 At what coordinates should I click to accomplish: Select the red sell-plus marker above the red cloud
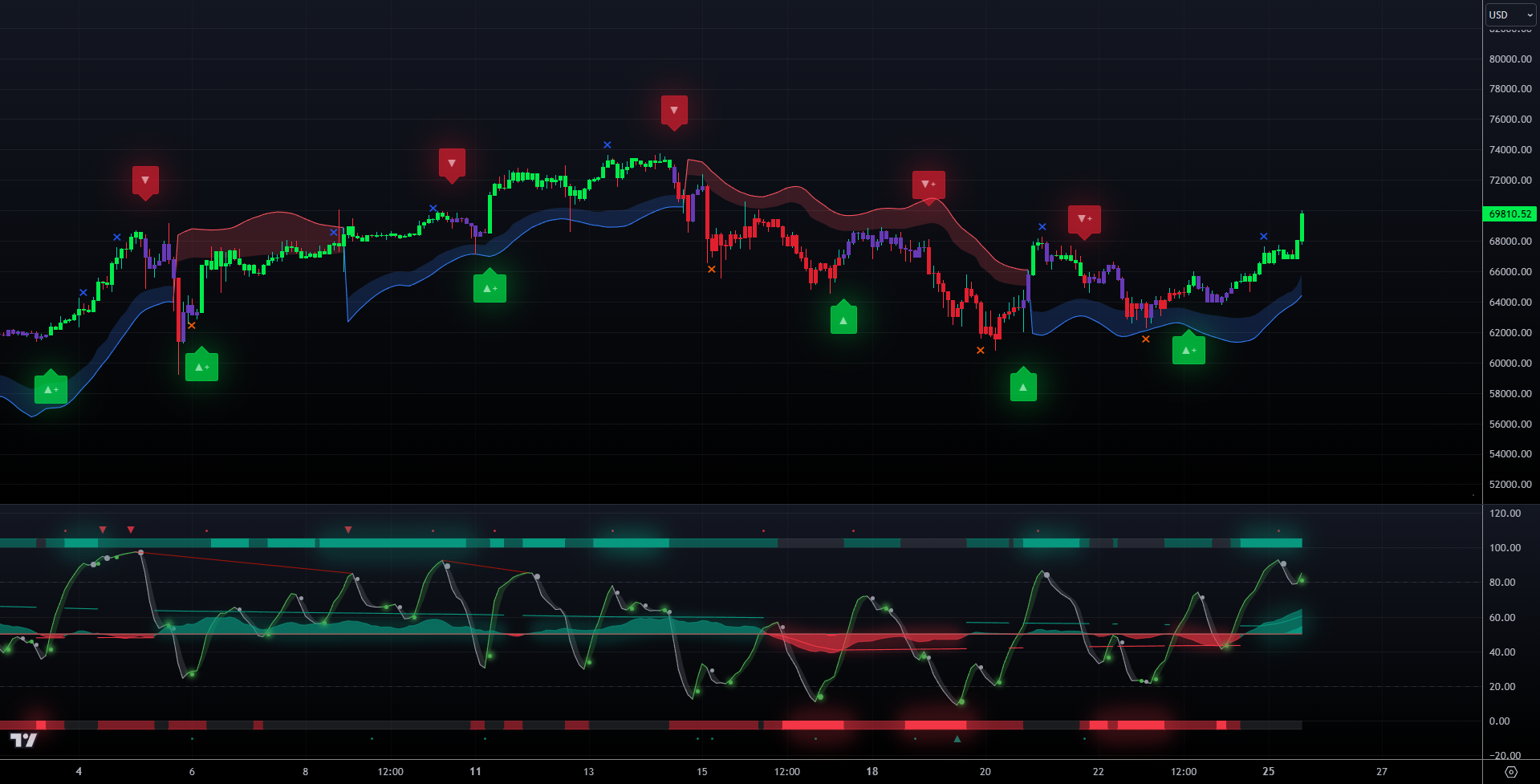tap(929, 184)
